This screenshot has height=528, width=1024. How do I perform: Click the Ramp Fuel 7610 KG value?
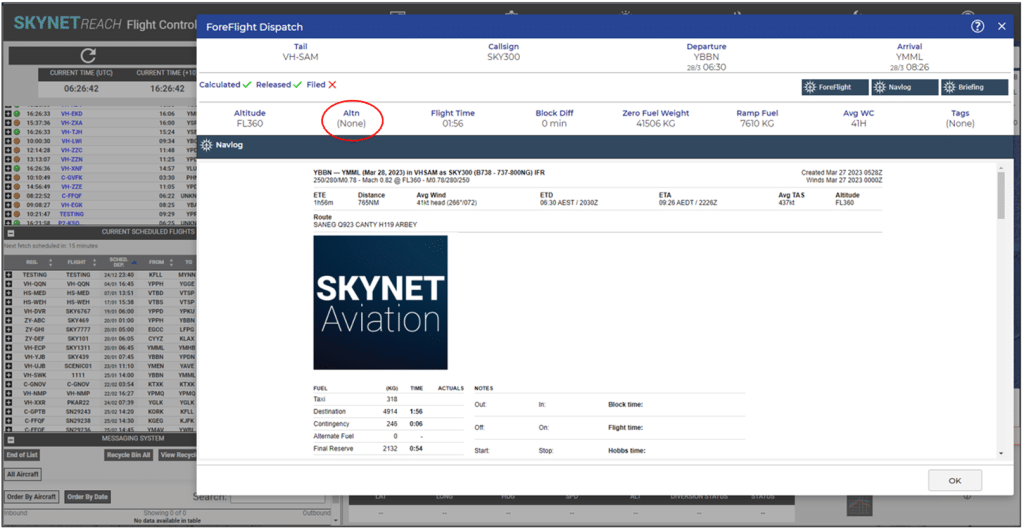click(x=758, y=124)
